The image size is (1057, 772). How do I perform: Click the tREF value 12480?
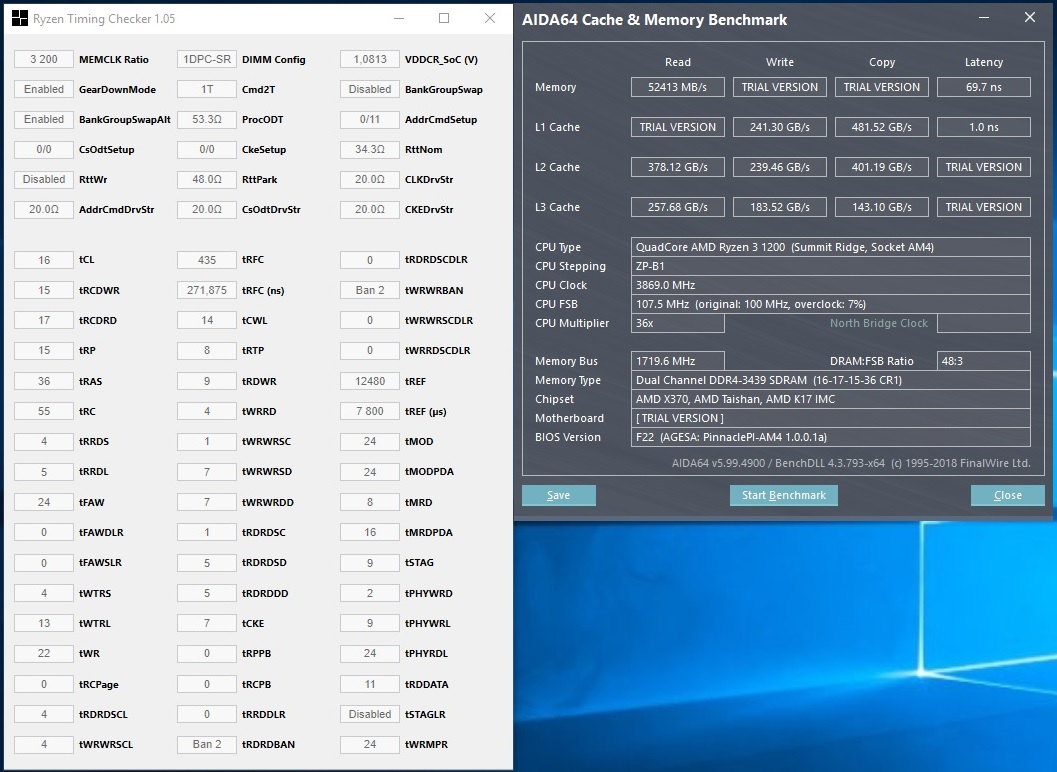tap(370, 381)
